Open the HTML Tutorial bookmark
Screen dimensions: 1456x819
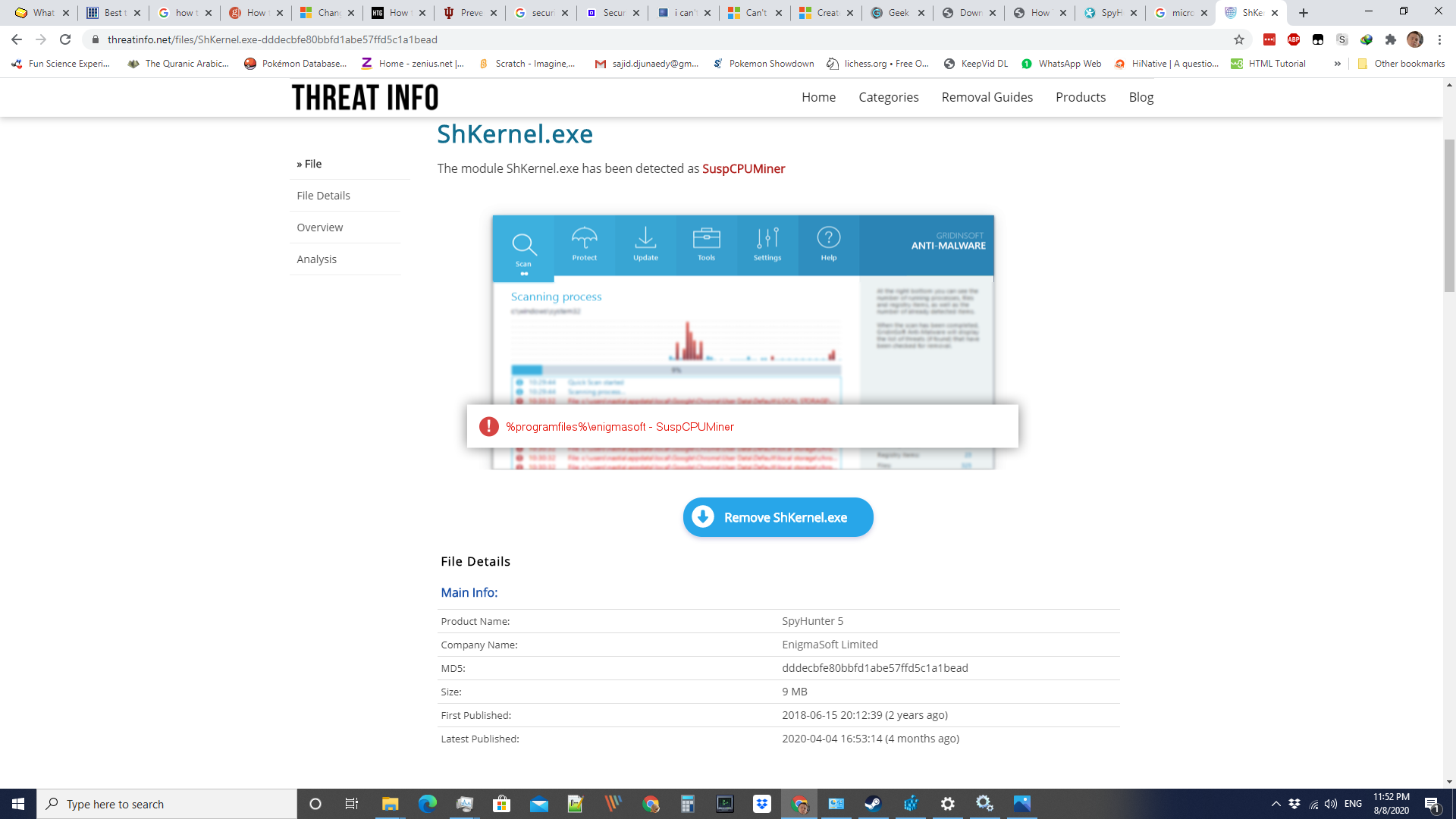pos(1269,64)
